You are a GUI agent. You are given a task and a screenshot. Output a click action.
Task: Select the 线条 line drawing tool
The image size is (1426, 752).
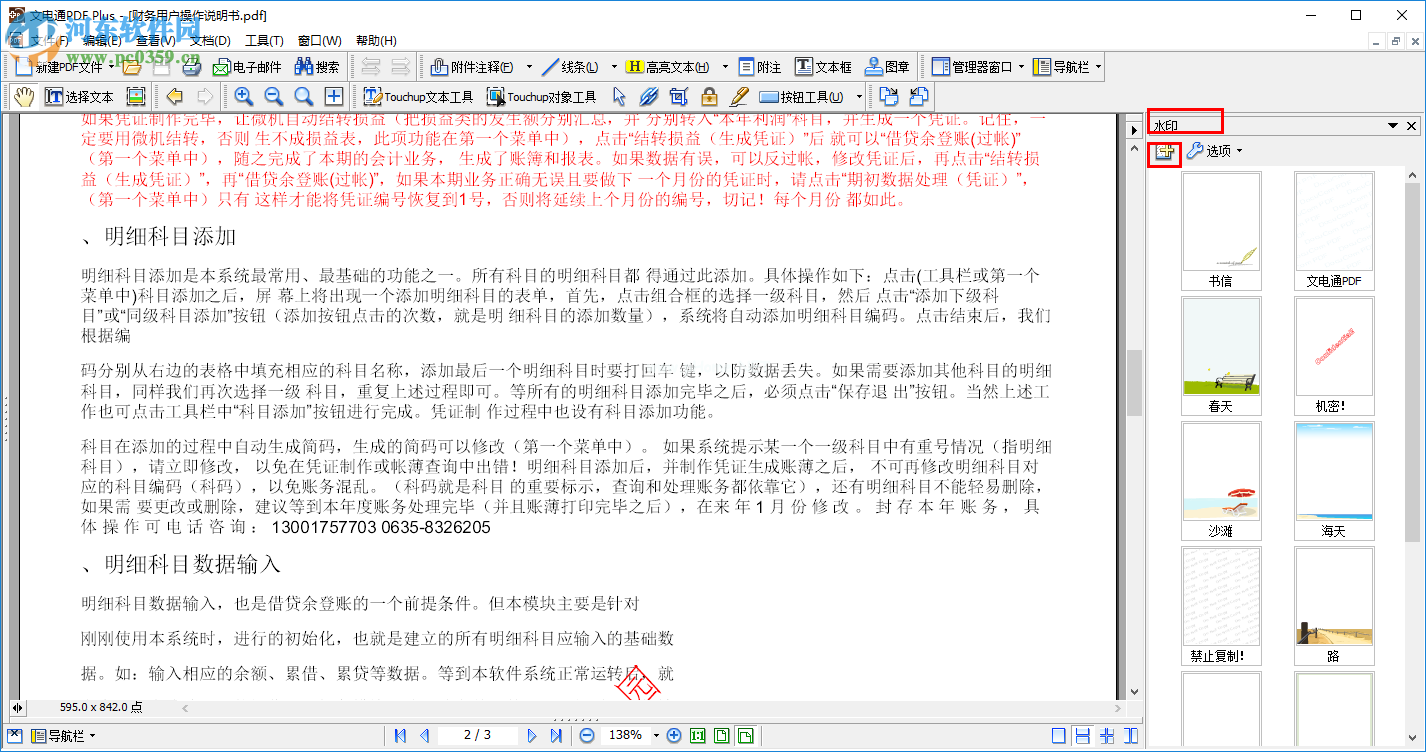(x=570, y=67)
